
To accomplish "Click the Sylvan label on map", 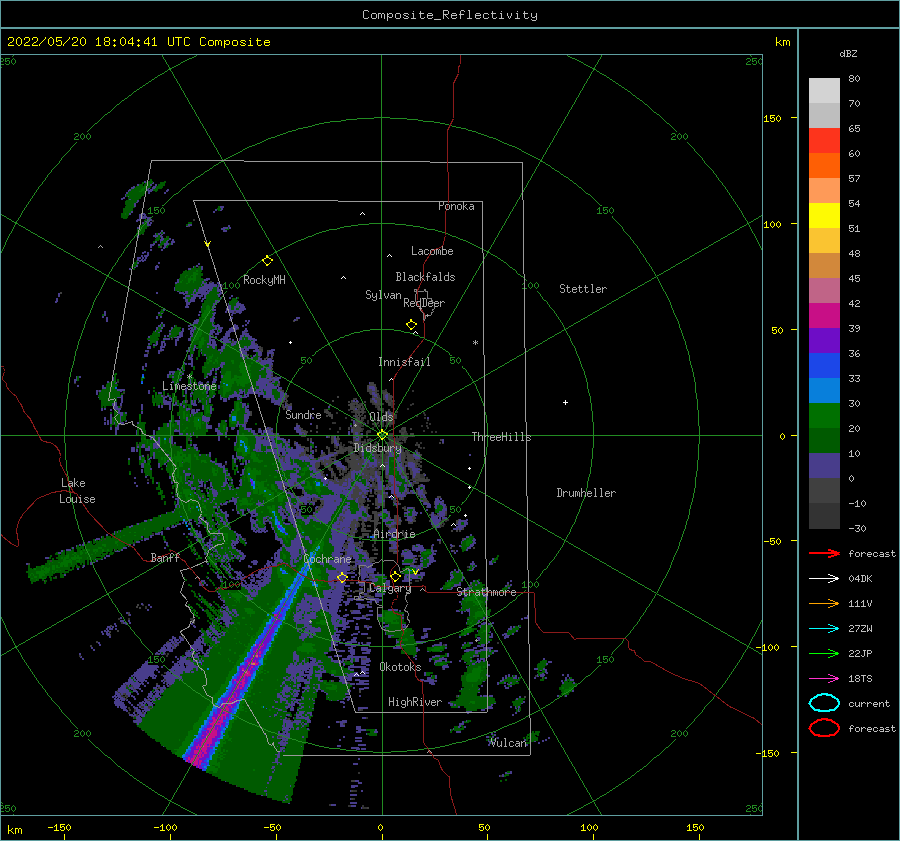I will click(383, 295).
